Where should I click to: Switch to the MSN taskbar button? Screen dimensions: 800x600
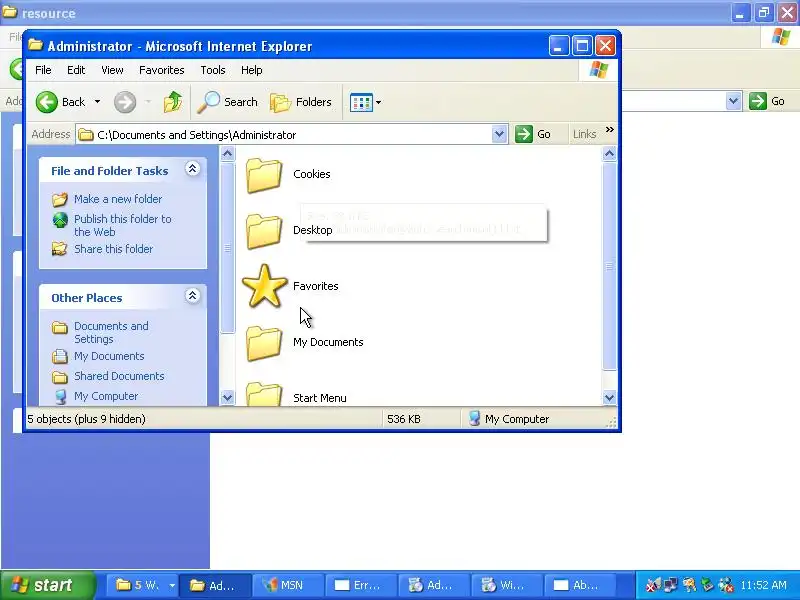287,585
